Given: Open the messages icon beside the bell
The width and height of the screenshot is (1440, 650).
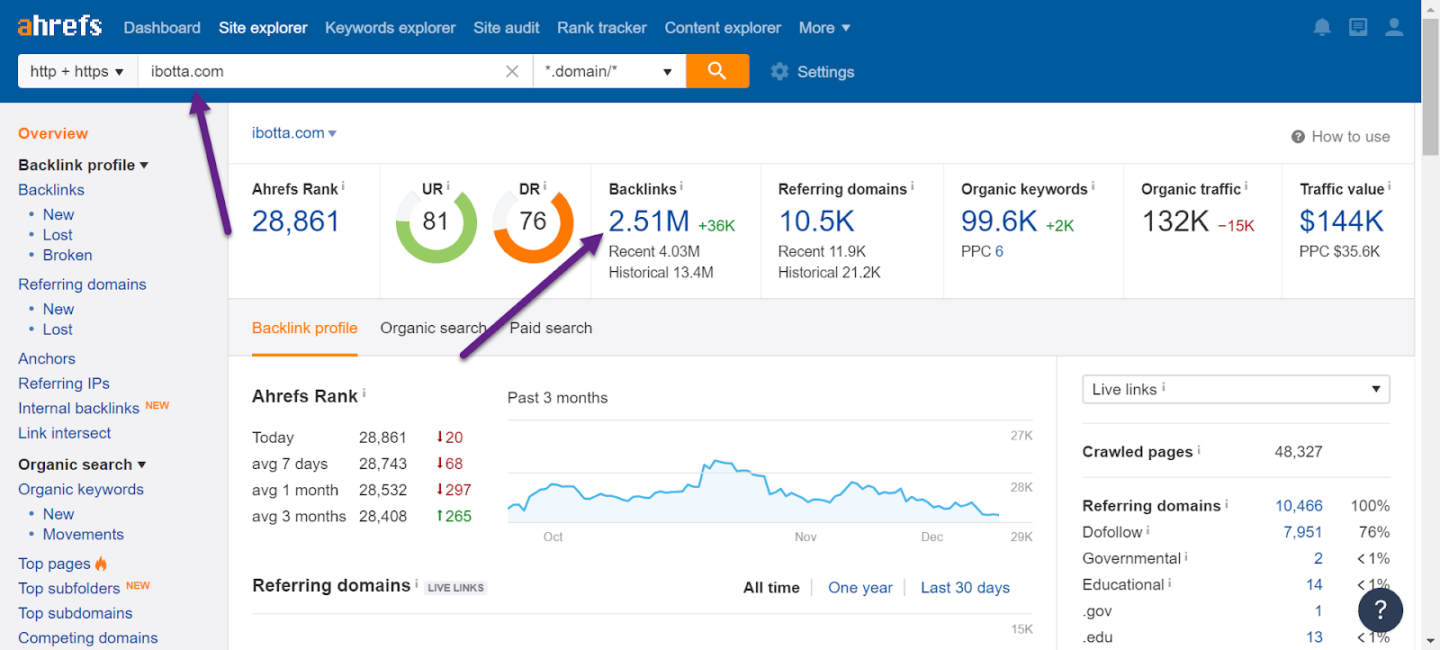Looking at the screenshot, I should pos(1357,28).
